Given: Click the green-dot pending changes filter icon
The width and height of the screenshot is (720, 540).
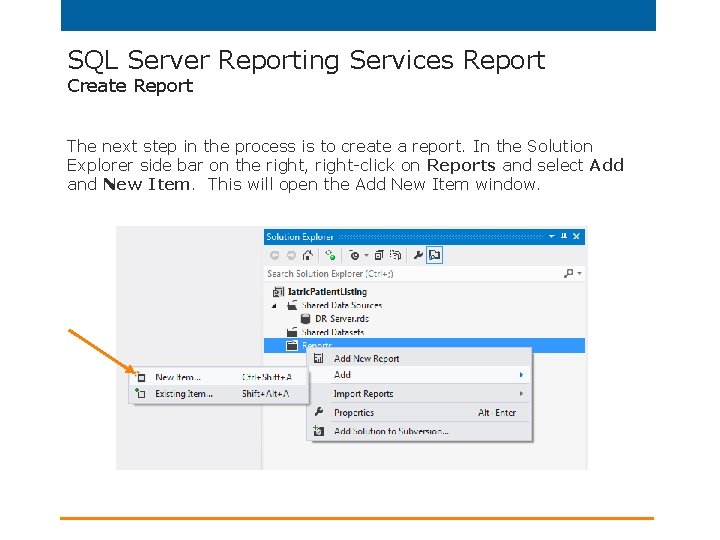Looking at the screenshot, I should pyautogui.click(x=330, y=255).
